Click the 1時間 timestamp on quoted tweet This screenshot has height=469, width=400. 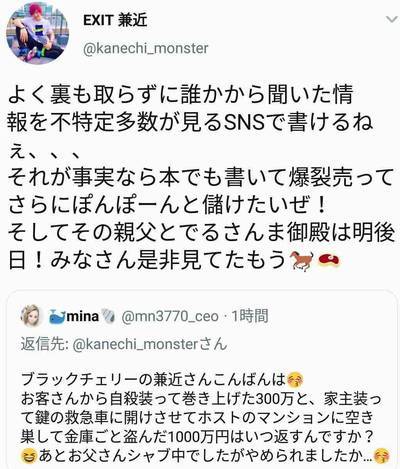point(249,316)
